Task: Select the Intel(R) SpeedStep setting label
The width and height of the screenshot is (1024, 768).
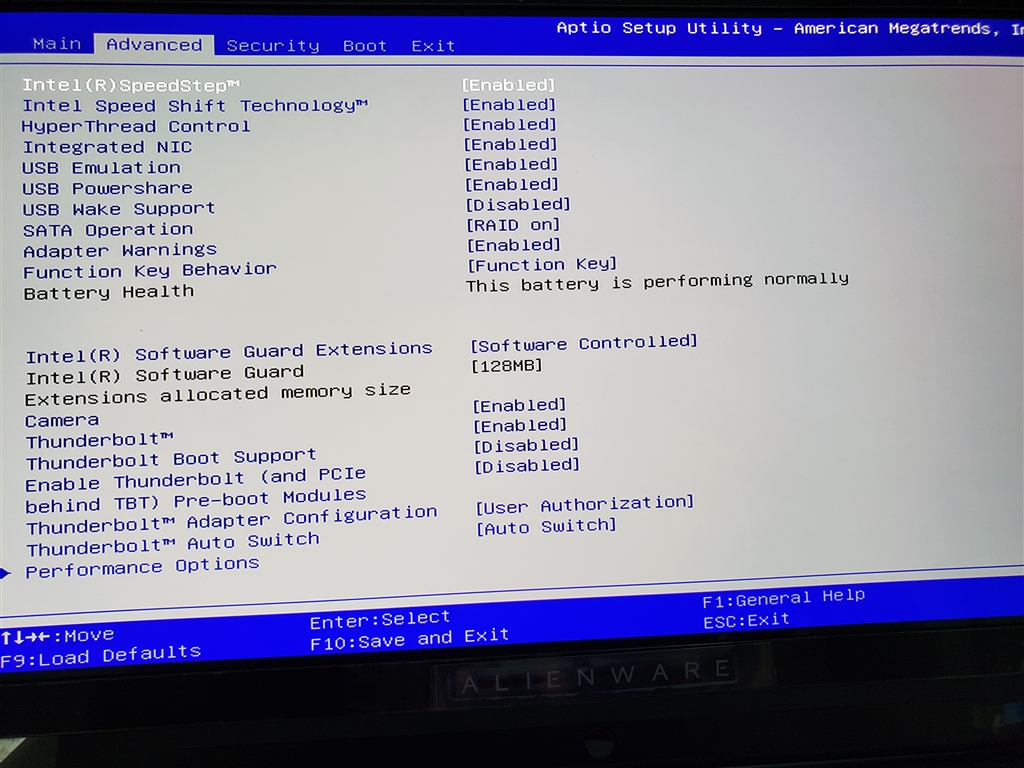Action: coord(131,86)
